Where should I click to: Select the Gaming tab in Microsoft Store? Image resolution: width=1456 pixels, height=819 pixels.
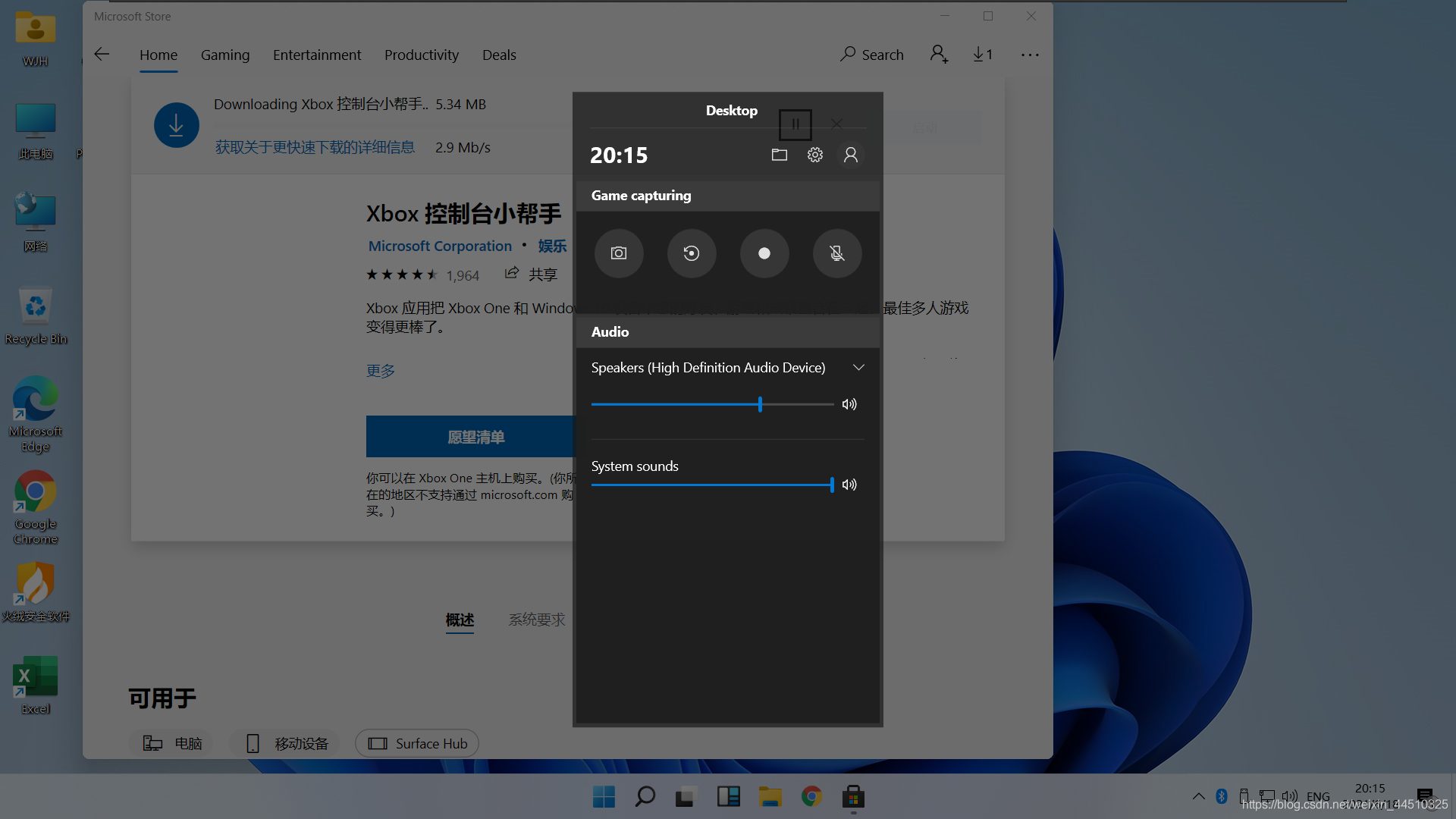click(225, 54)
